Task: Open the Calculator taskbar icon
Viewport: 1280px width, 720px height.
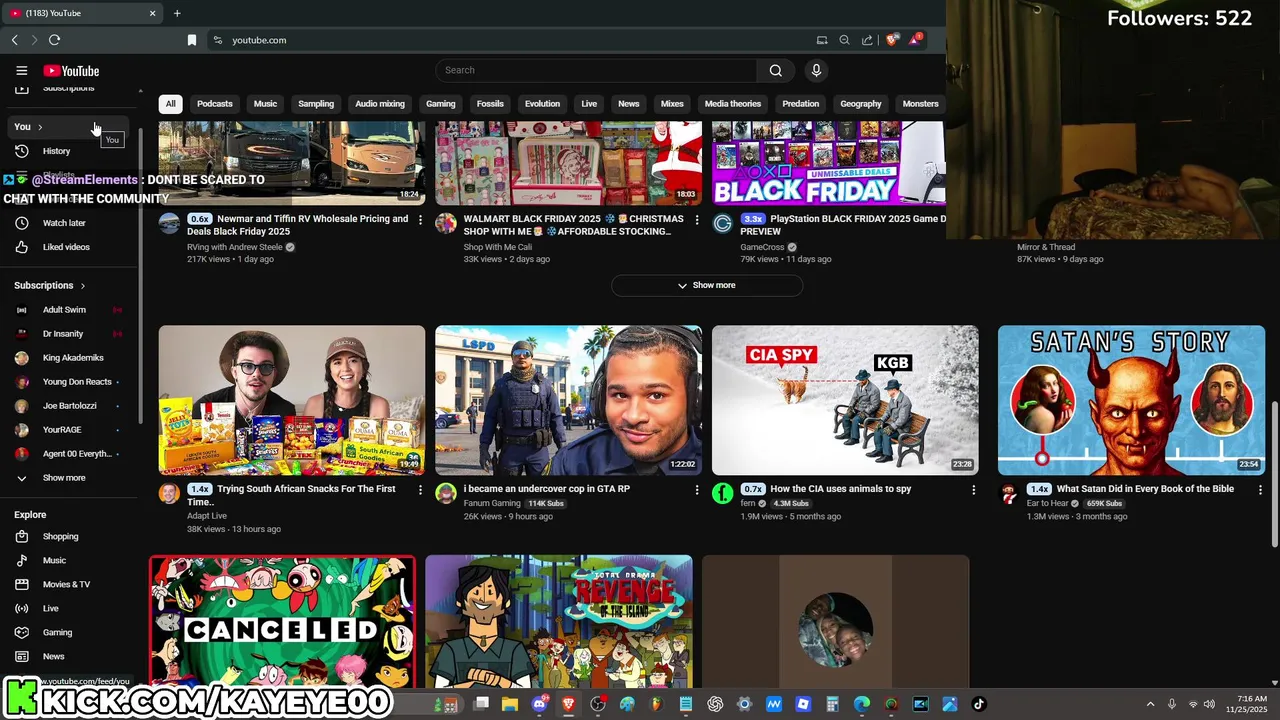Action: point(832,704)
